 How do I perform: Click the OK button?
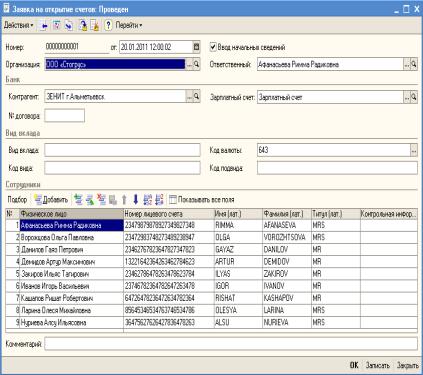click(354, 365)
